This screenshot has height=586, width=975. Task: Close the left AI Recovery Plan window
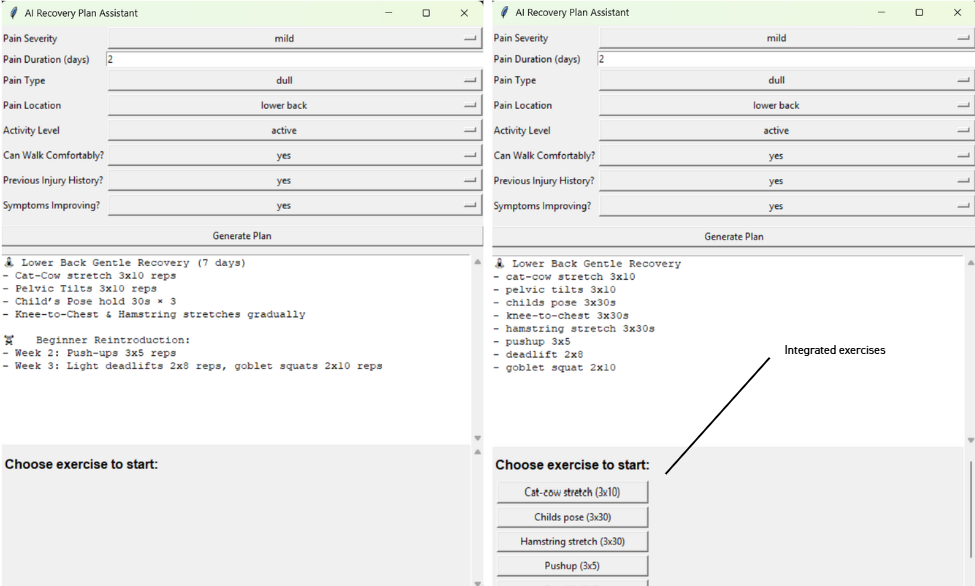click(464, 12)
